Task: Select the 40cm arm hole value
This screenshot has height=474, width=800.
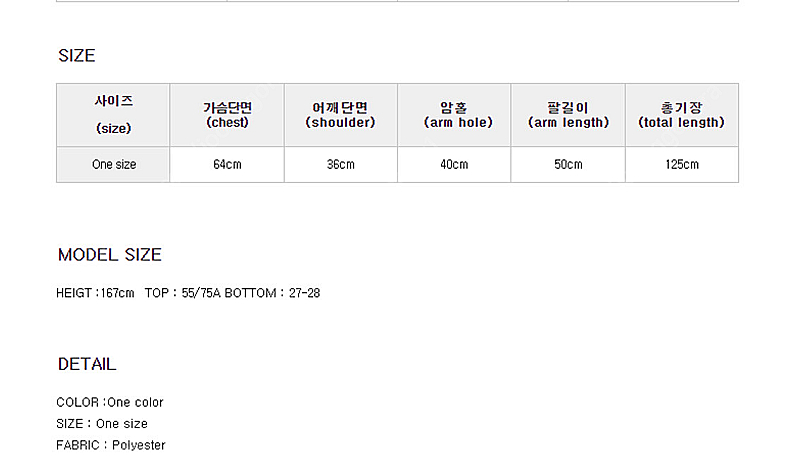Action: (454, 164)
